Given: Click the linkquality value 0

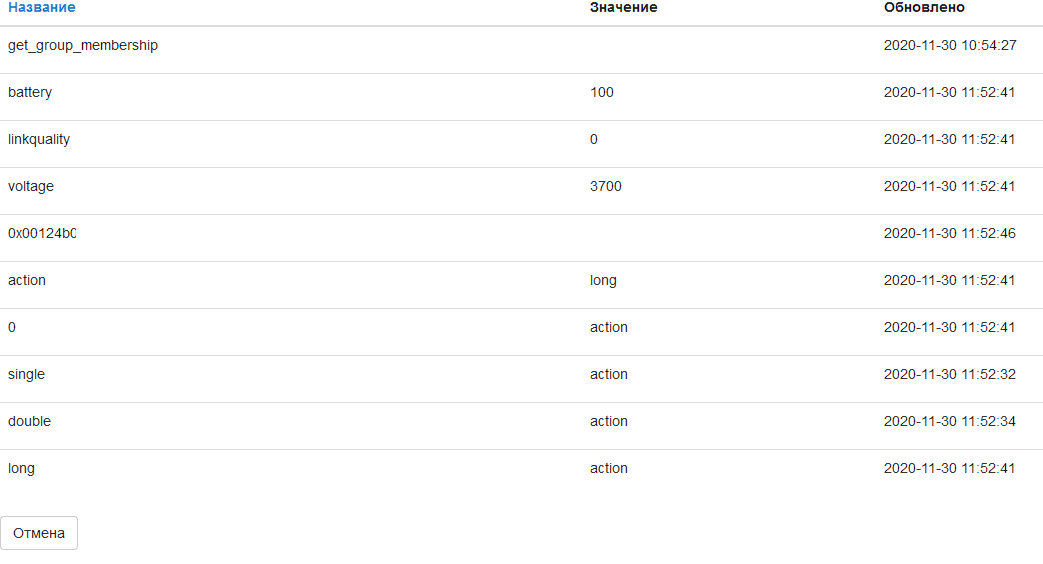Looking at the screenshot, I should pos(594,140).
